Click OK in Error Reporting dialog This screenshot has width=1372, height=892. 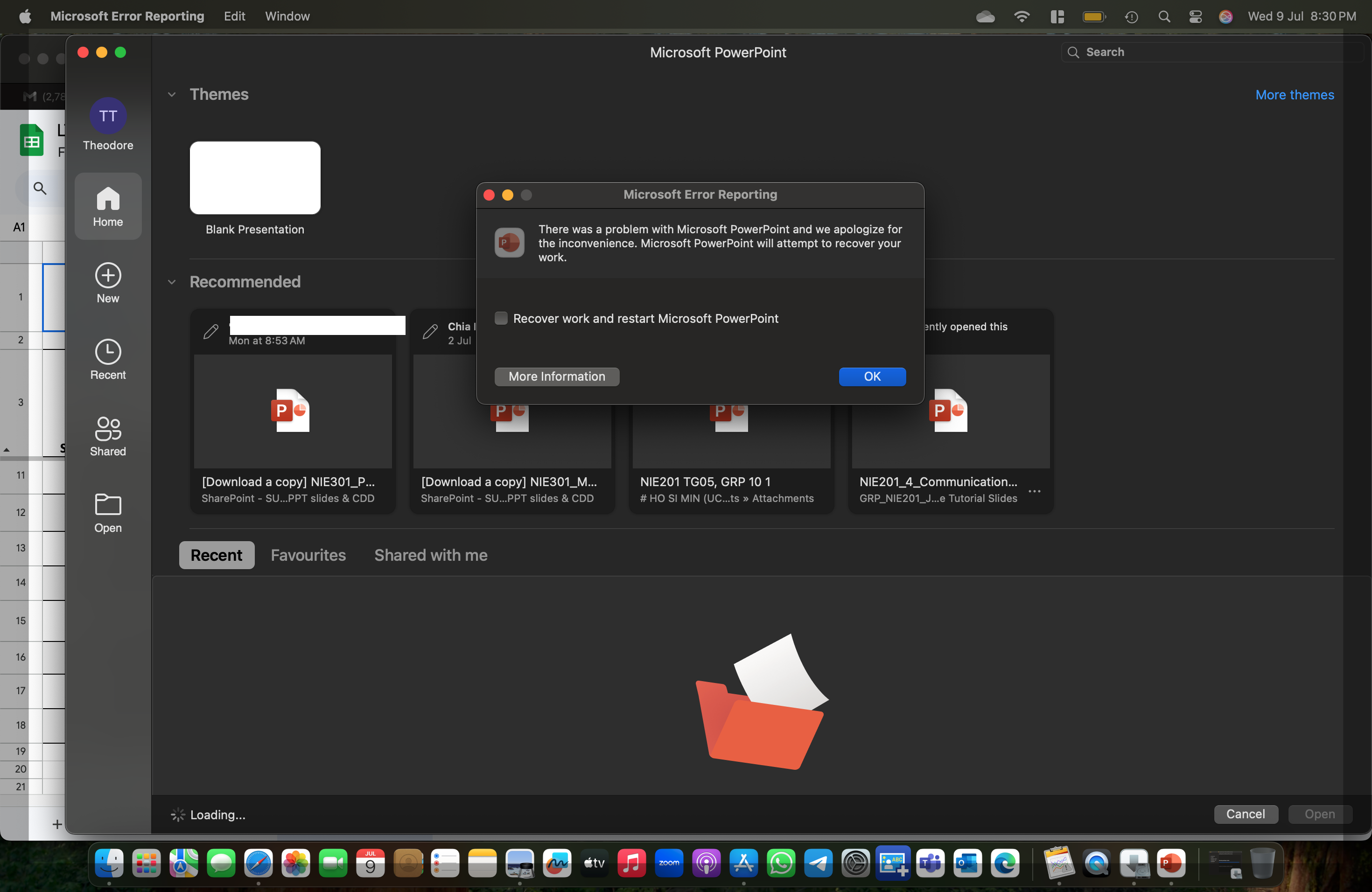[872, 376]
